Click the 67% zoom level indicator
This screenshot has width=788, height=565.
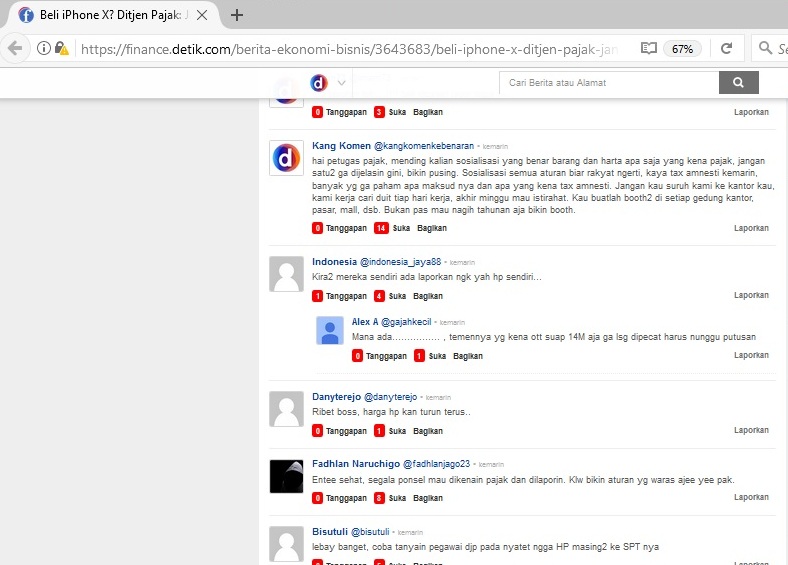pyautogui.click(x=683, y=48)
